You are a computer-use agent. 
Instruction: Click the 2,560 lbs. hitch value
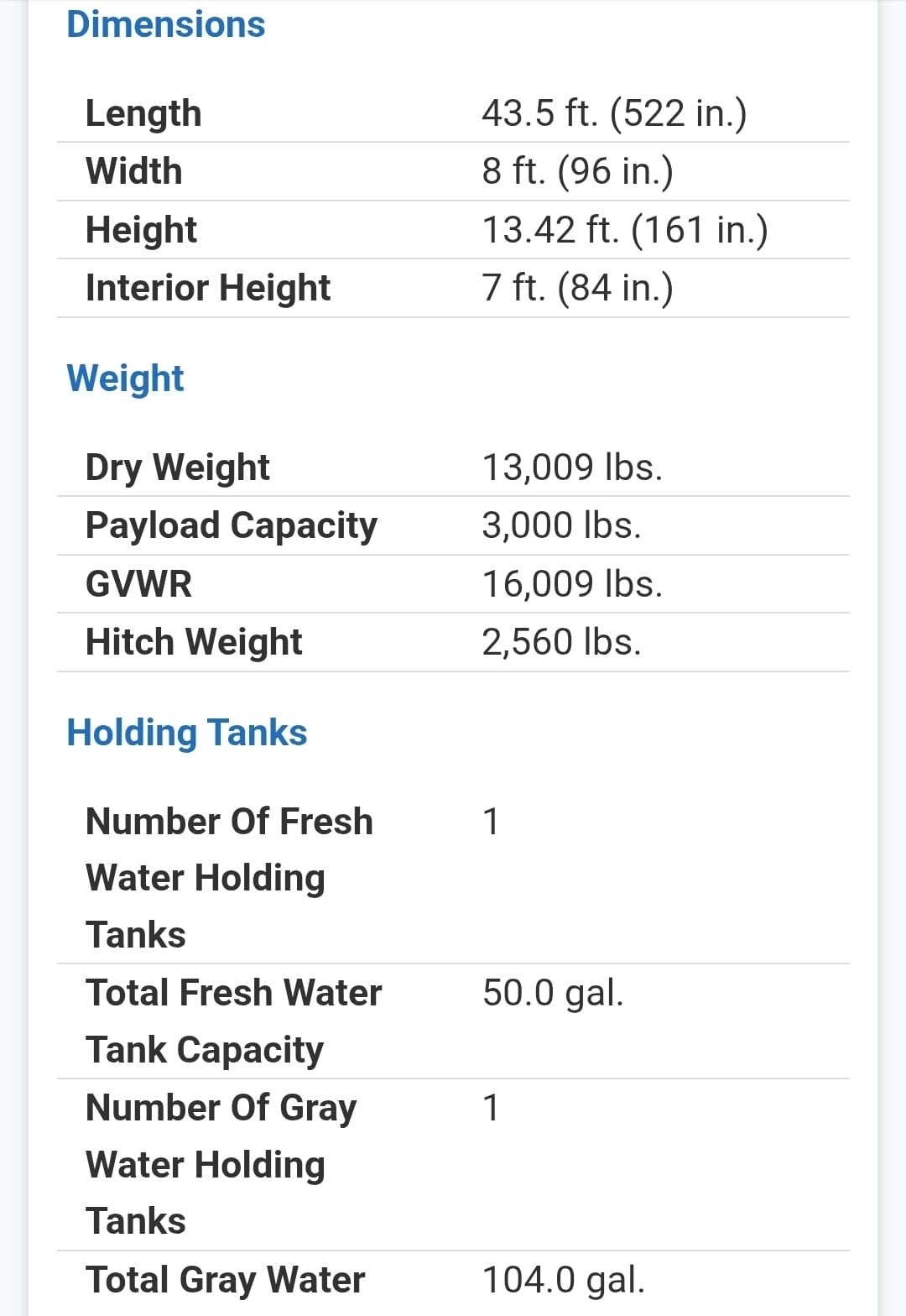[x=561, y=642]
